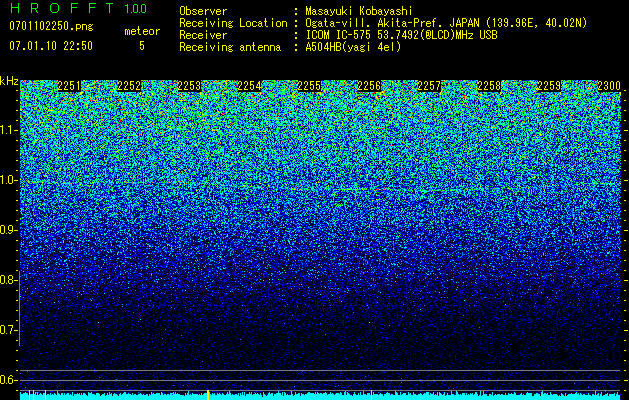629x400 pixels.
Task: Click the green 'meteor' label
Action: click(142, 31)
